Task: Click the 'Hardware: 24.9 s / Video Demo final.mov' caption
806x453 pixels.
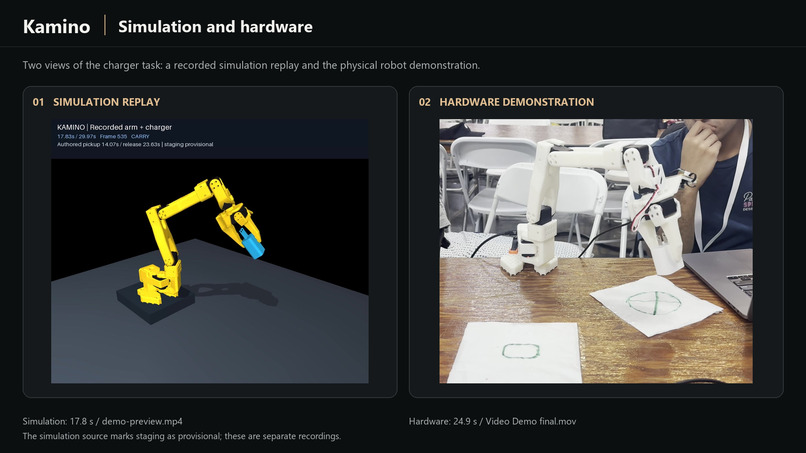Action: [x=492, y=421]
